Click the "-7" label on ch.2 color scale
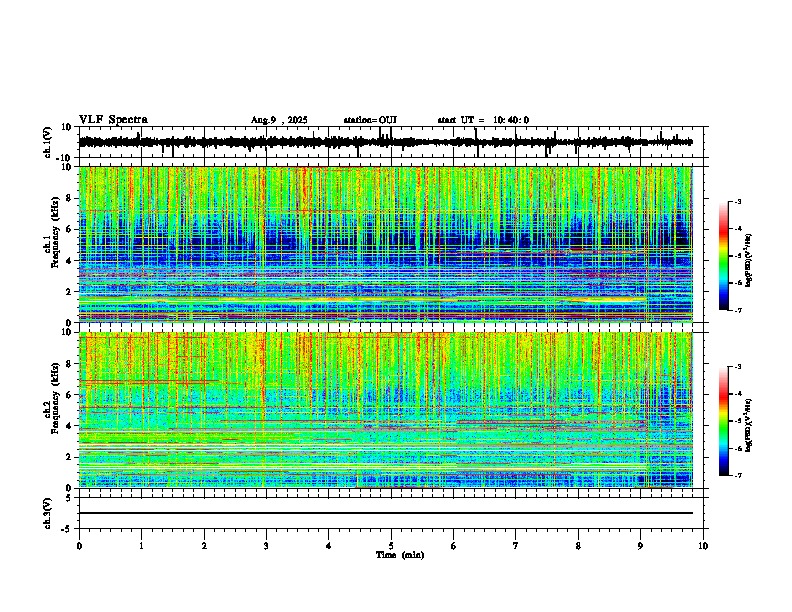 click(737, 476)
